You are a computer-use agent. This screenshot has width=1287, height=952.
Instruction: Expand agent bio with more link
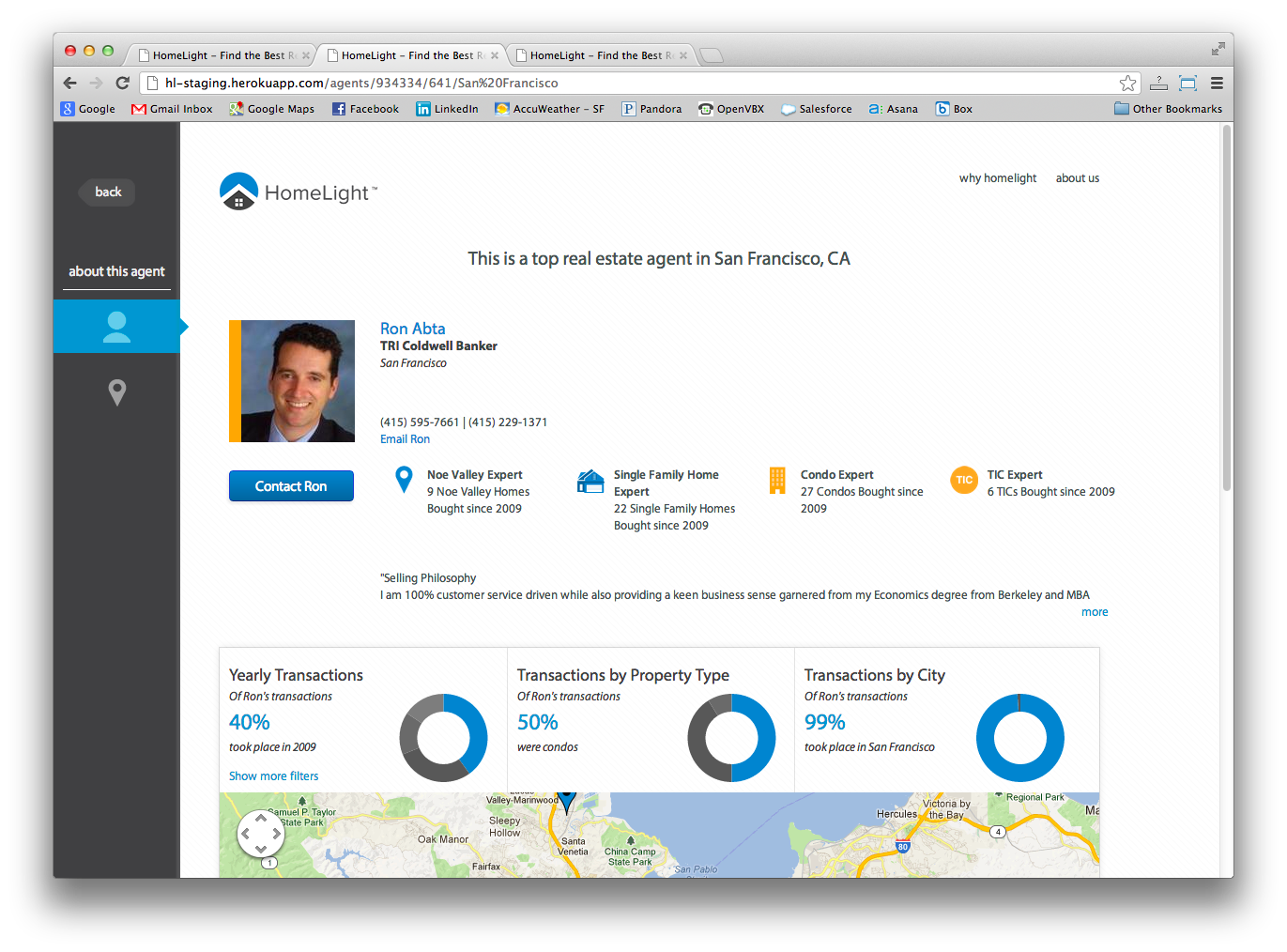[1095, 612]
